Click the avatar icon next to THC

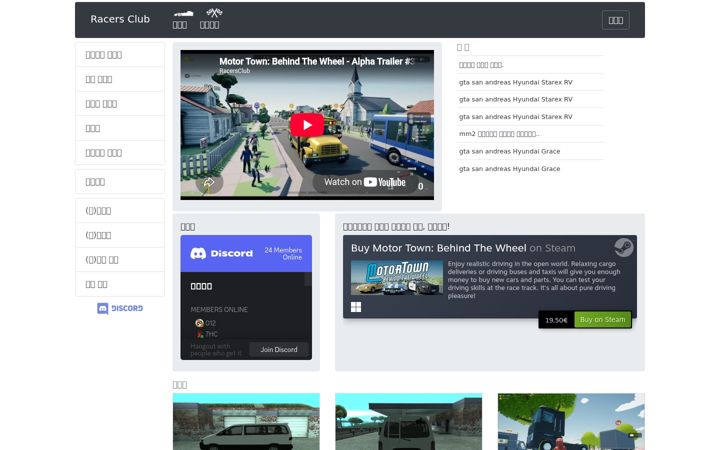[200, 334]
